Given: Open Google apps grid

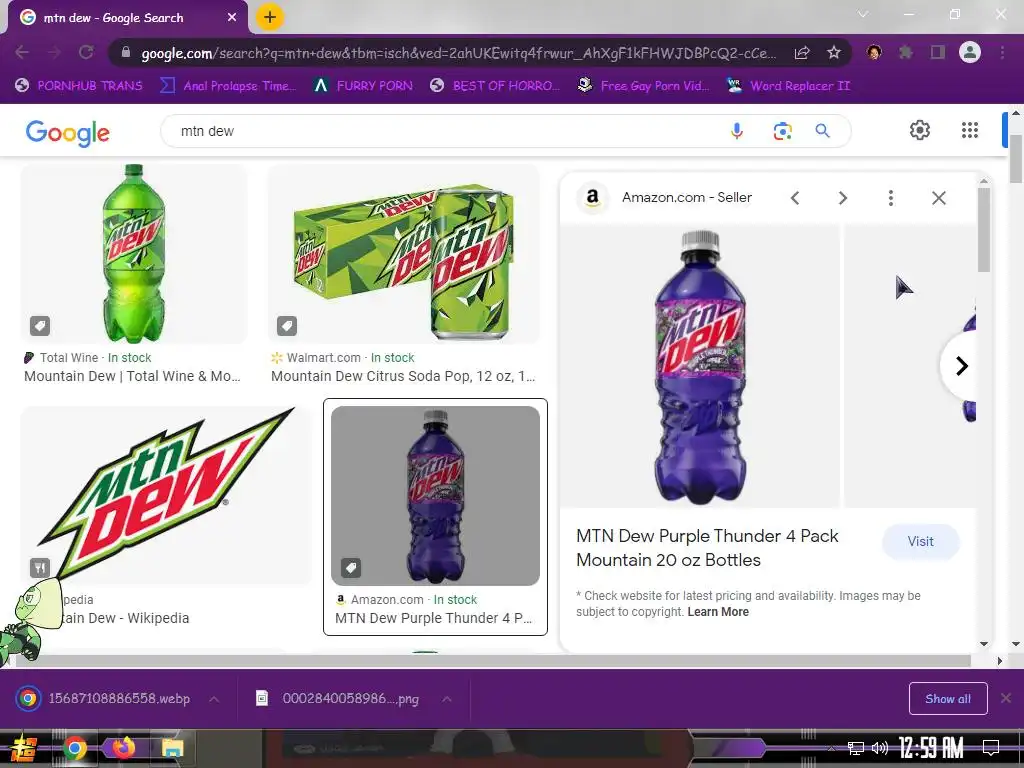Looking at the screenshot, I should click(970, 130).
